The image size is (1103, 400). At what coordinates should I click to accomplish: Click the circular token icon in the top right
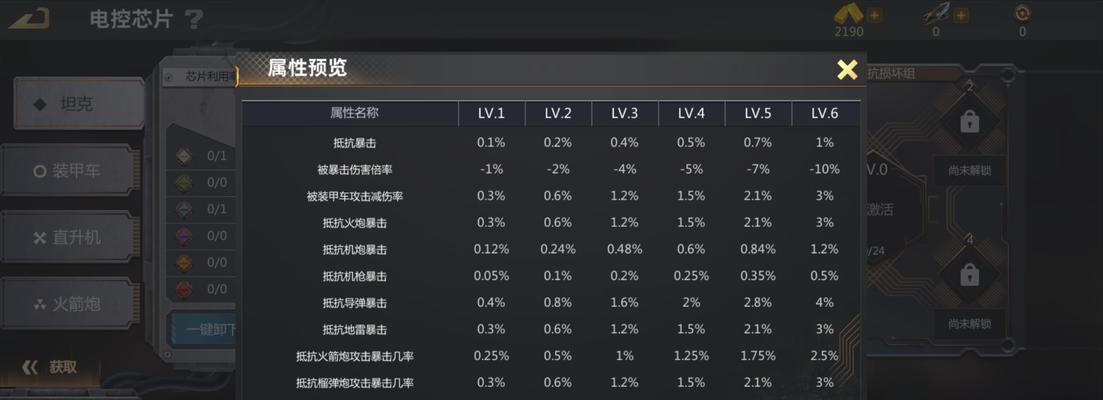pyautogui.click(x=1022, y=13)
